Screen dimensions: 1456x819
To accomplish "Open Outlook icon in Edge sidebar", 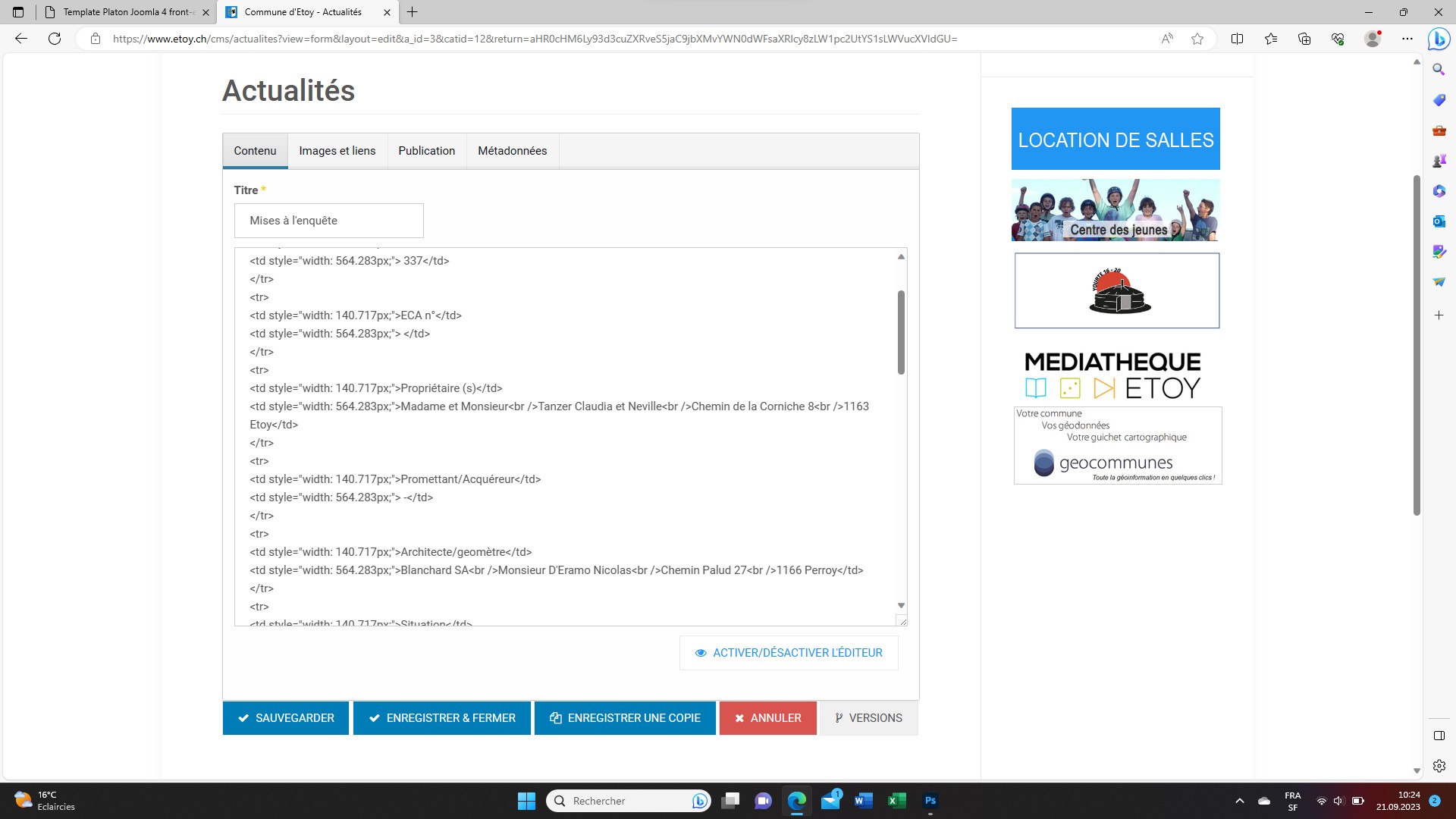I will tap(1439, 221).
